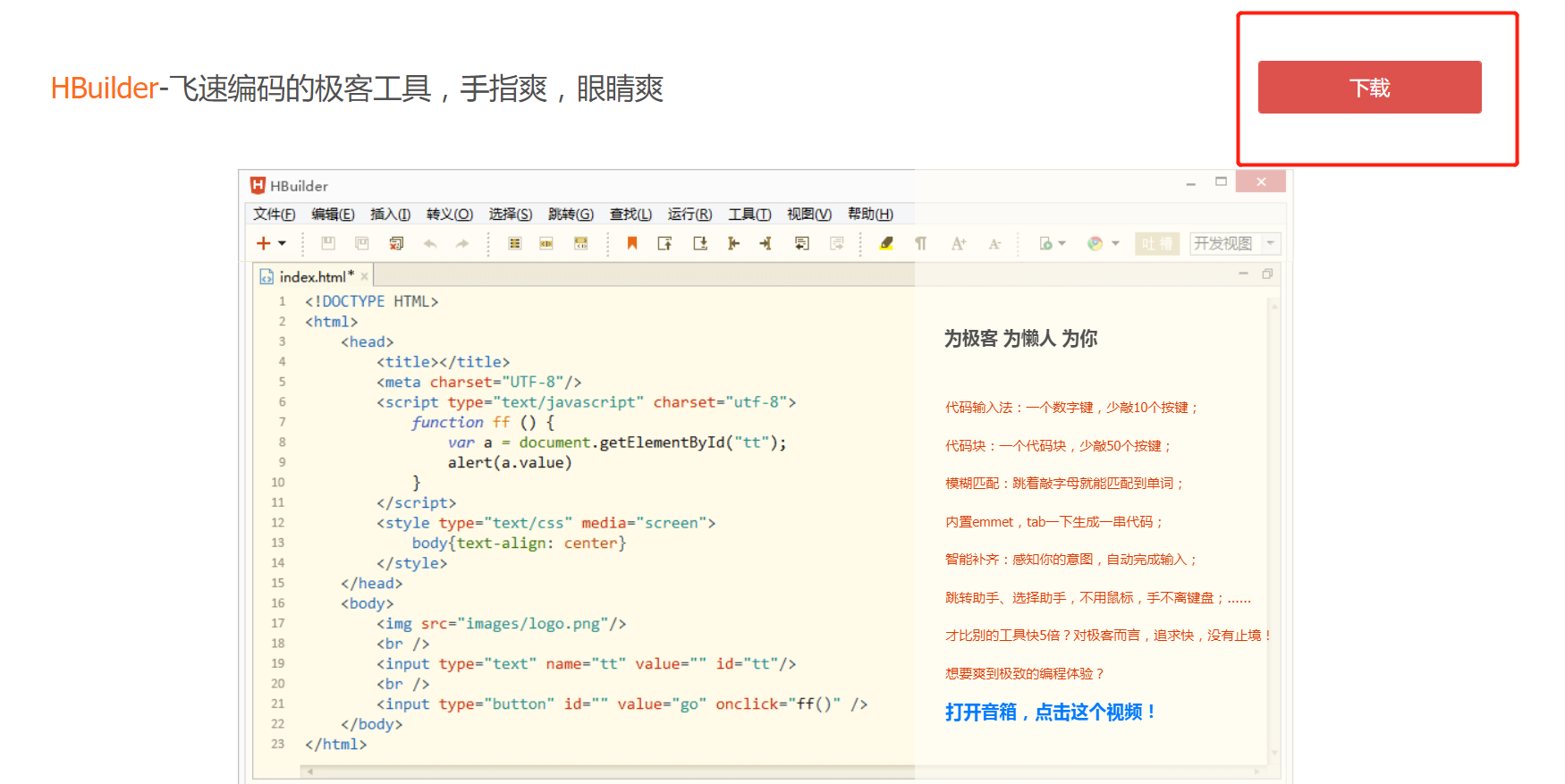This screenshot has width=1565, height=784.
Task: Click the increase font size A+ icon
Action: [x=958, y=243]
